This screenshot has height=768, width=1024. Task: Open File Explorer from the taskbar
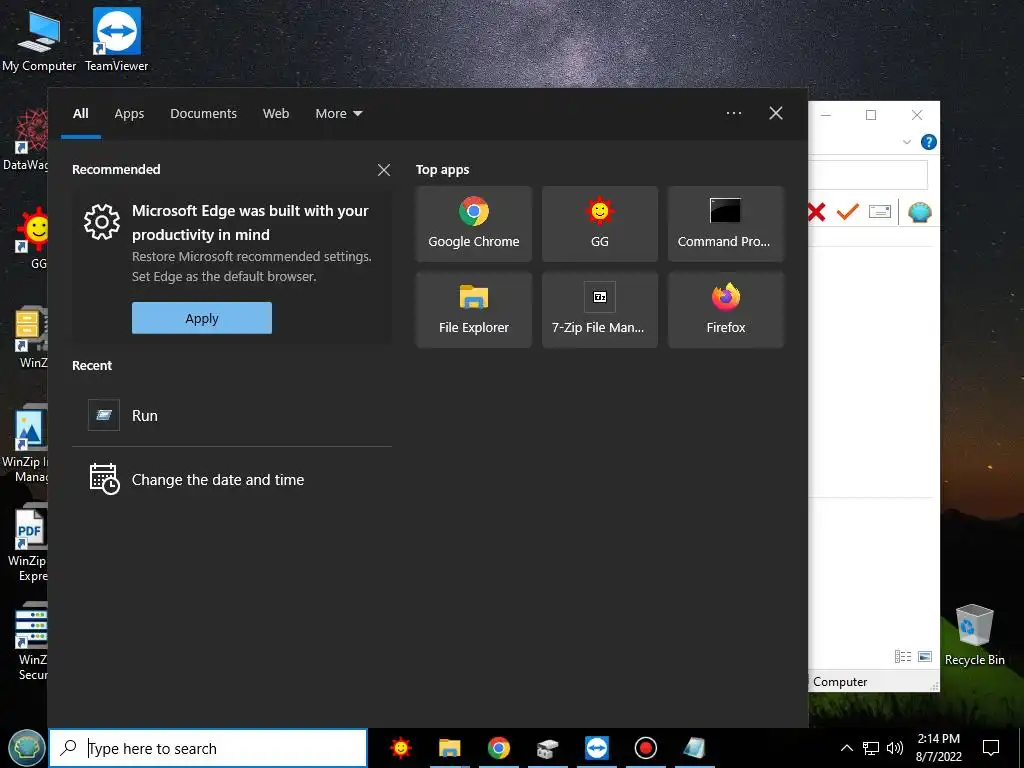coord(449,748)
